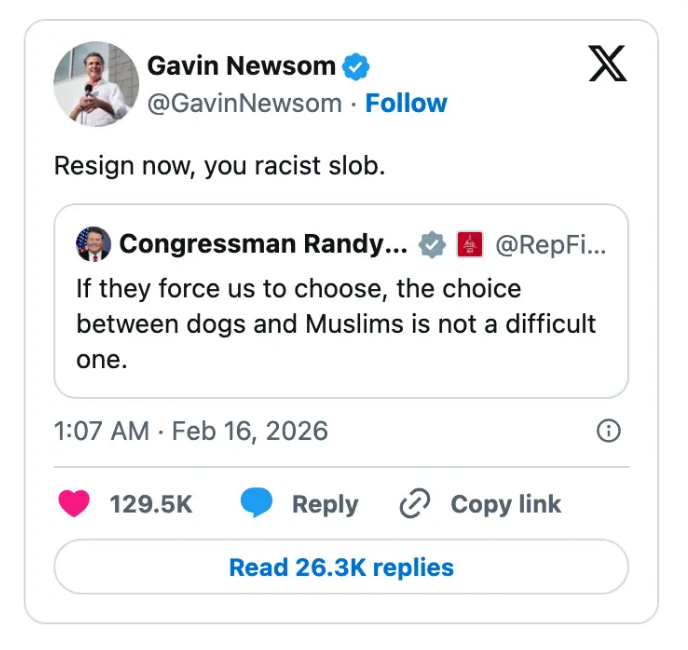This screenshot has height=650, width=688.
Task: Read 26.3K replies button
Action: (x=341, y=567)
